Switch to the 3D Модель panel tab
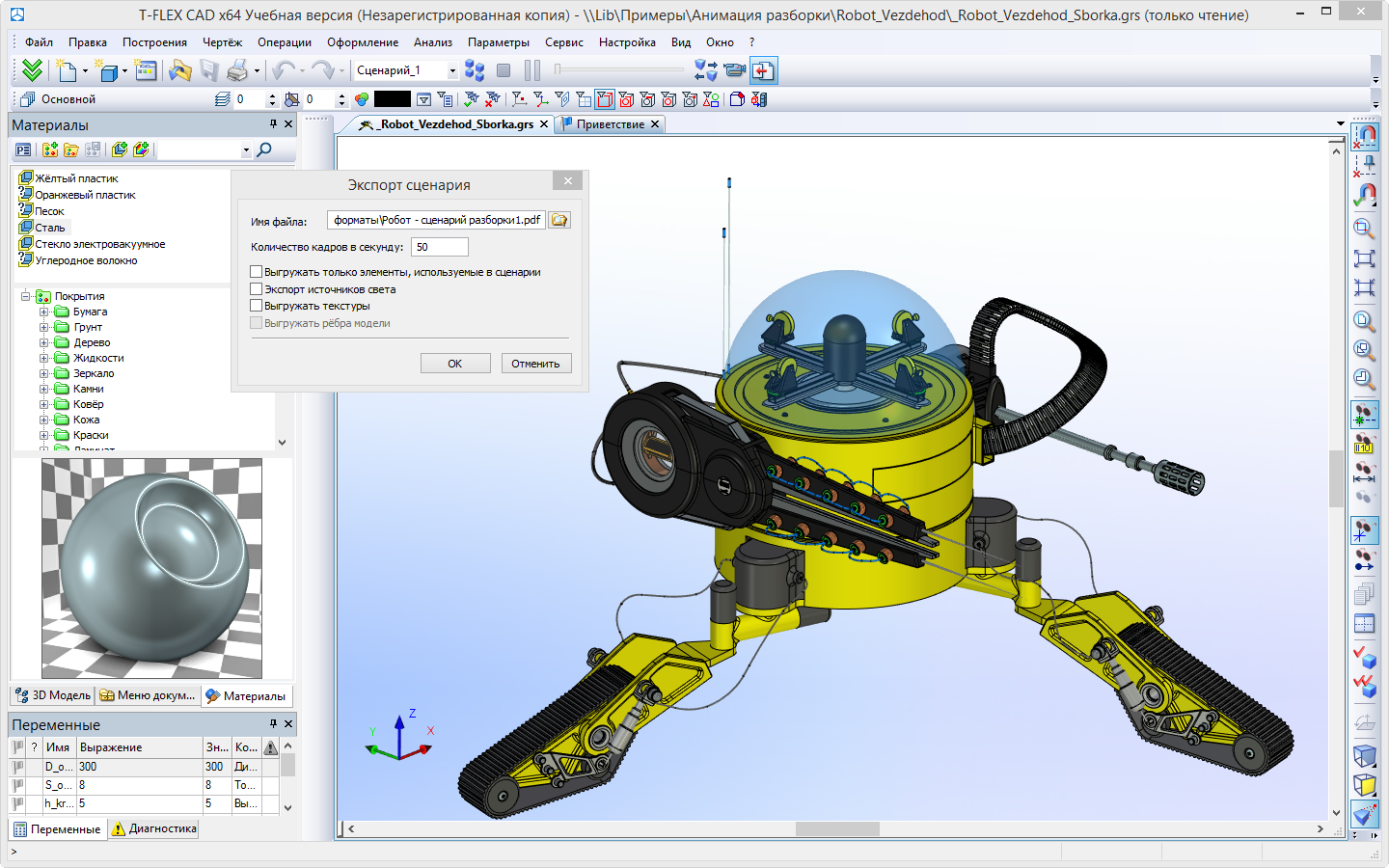1389x868 pixels. pos(53,695)
